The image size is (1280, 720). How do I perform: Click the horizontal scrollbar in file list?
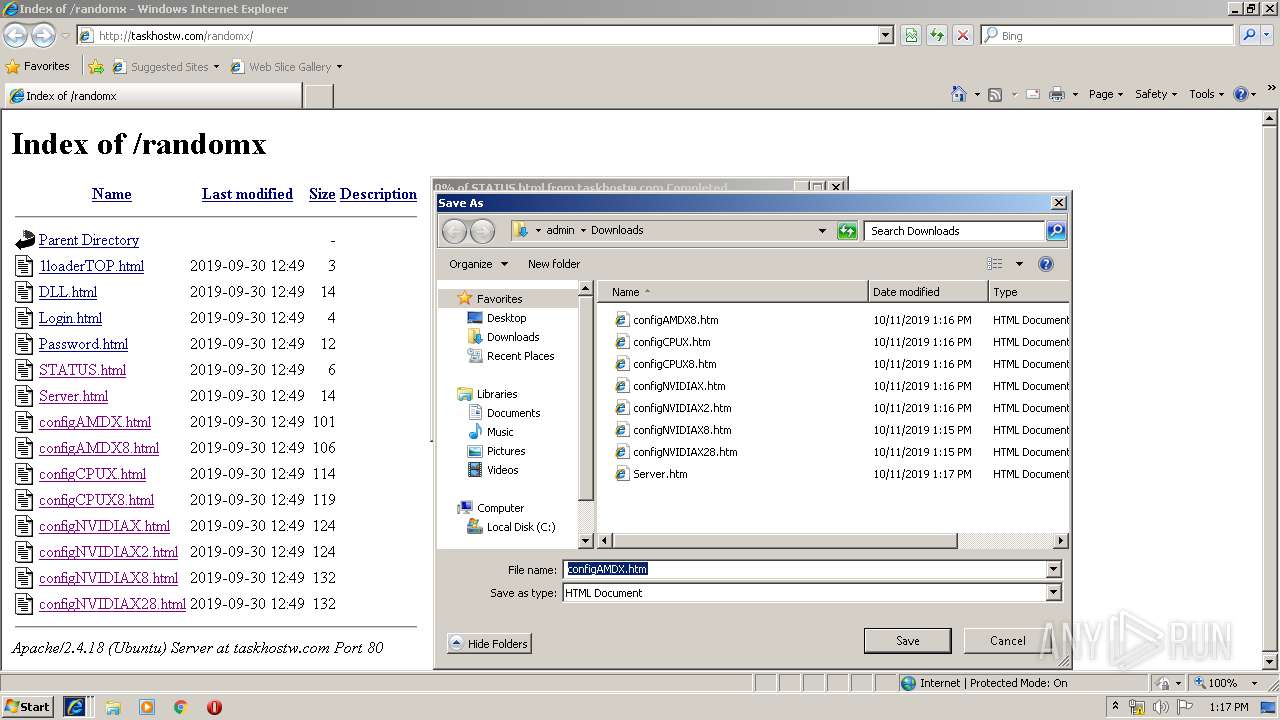coord(784,541)
